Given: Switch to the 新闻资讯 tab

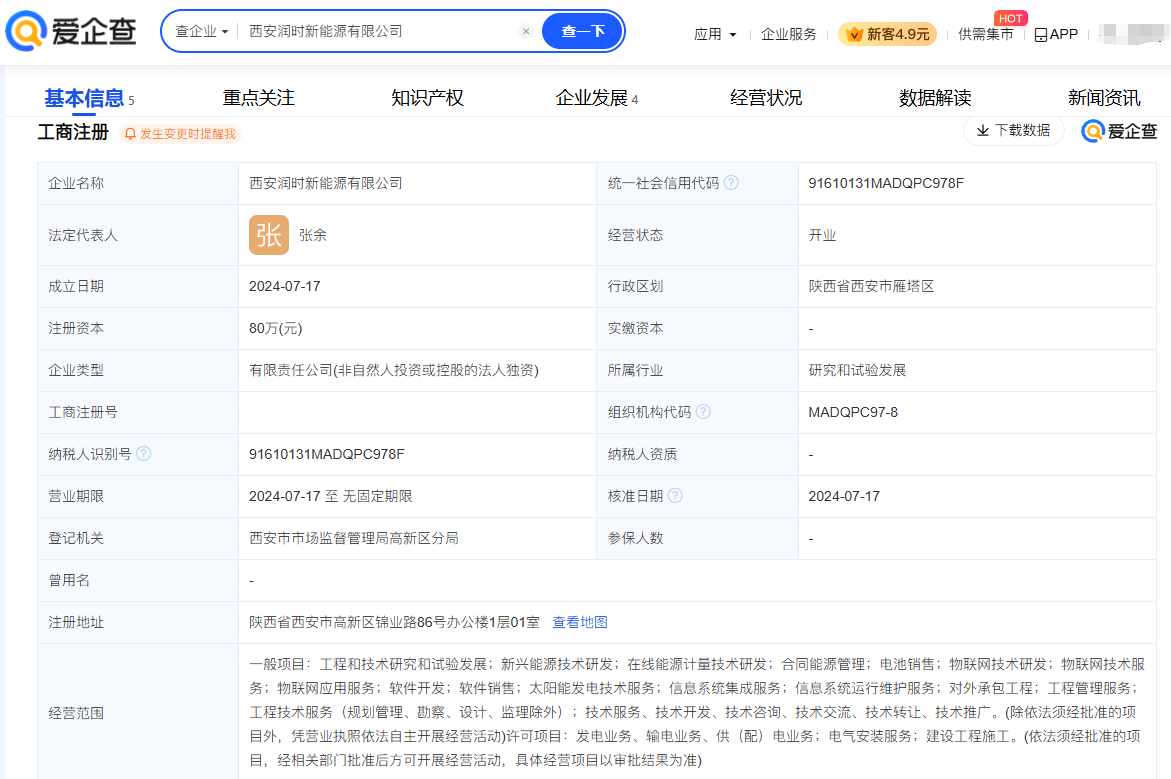Looking at the screenshot, I should 1104,98.
